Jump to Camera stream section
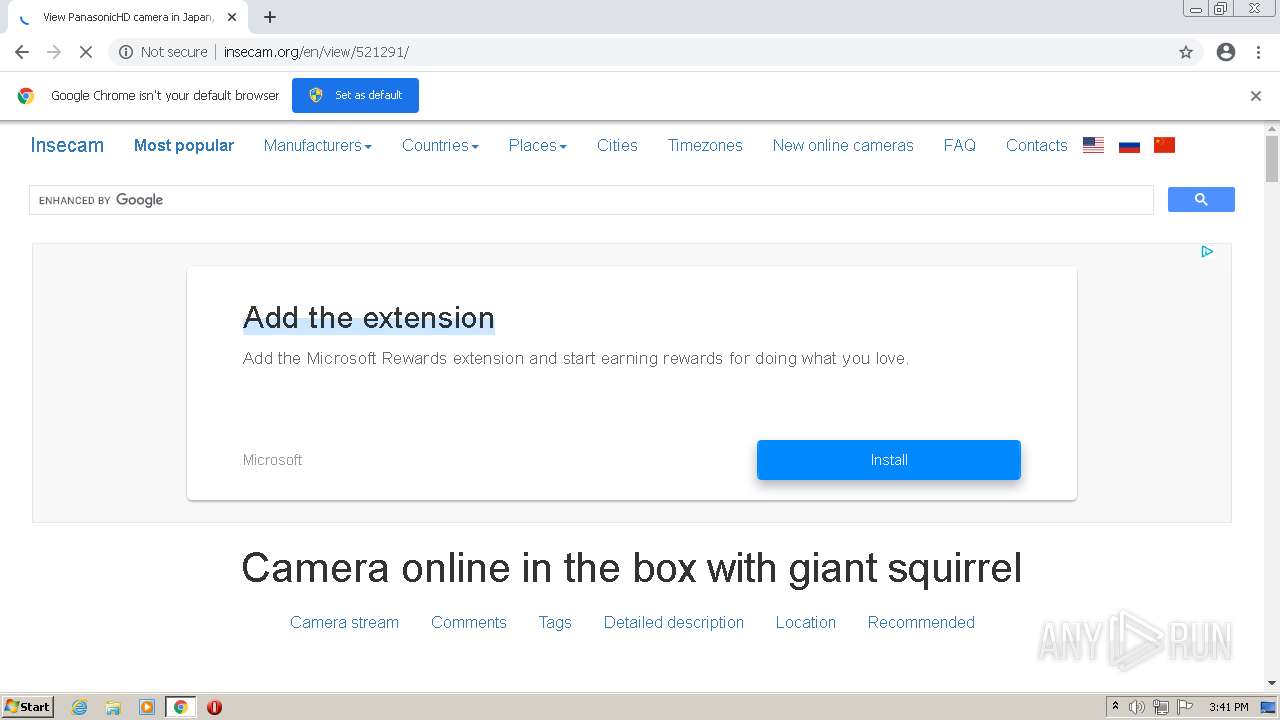Screen dimensions: 1280x720 [344, 622]
